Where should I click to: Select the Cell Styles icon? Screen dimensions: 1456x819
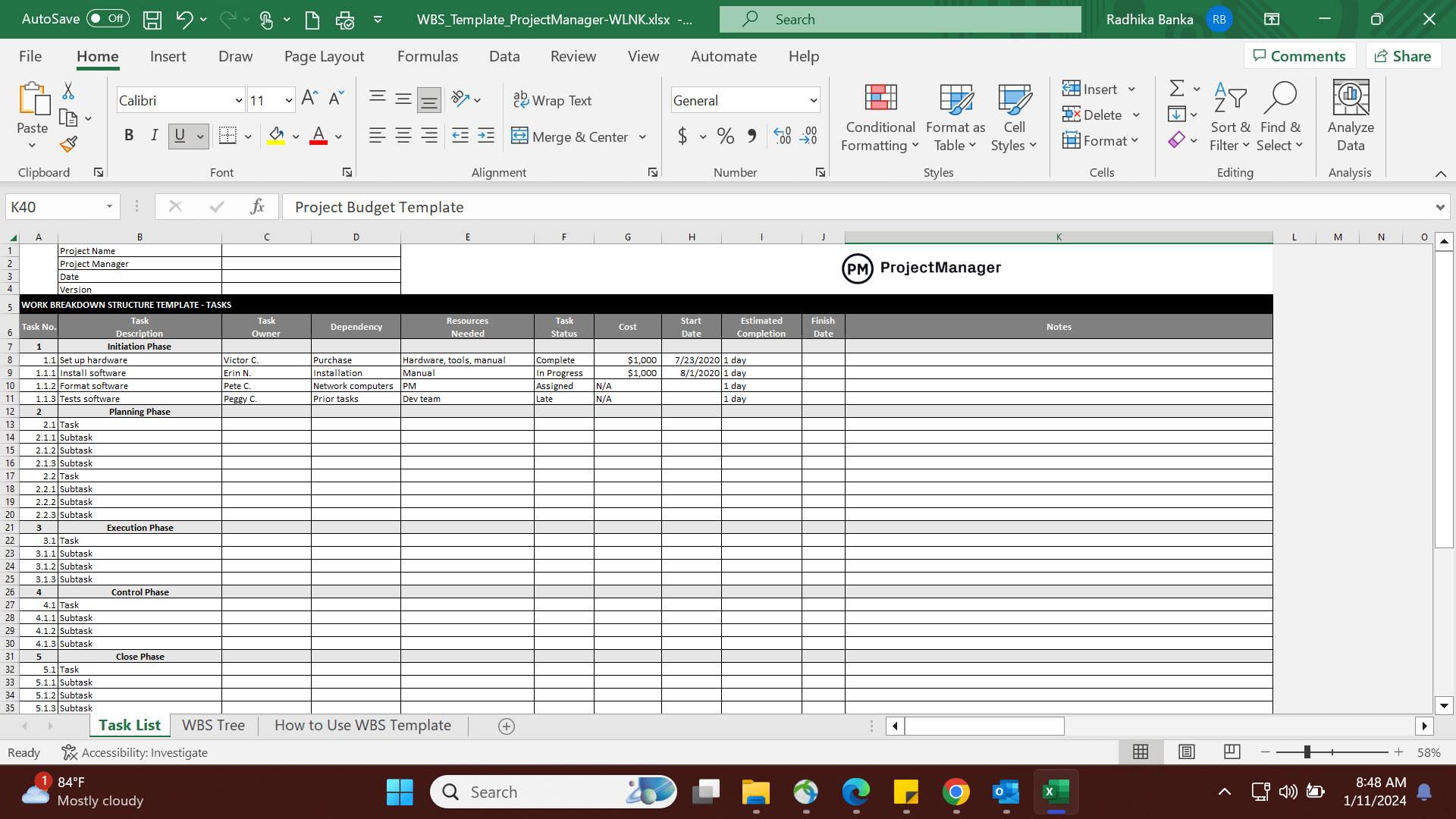(1014, 116)
